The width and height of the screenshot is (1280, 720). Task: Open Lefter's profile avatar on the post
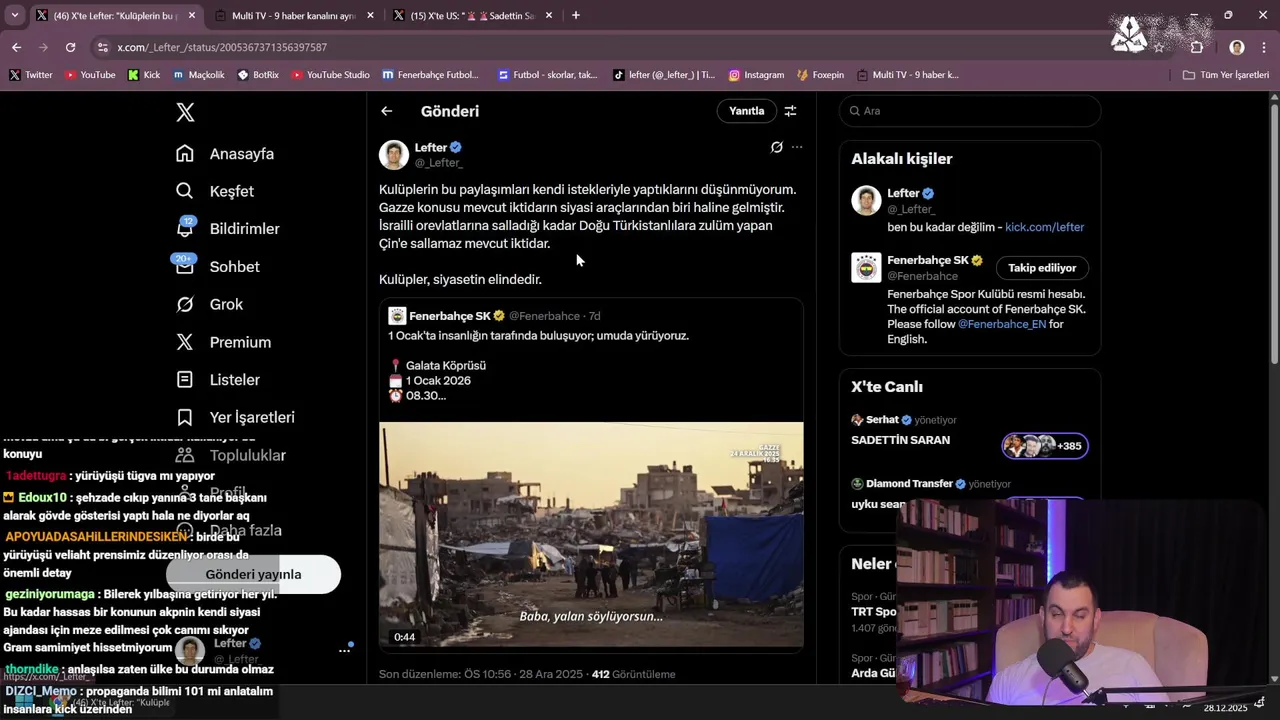(394, 155)
